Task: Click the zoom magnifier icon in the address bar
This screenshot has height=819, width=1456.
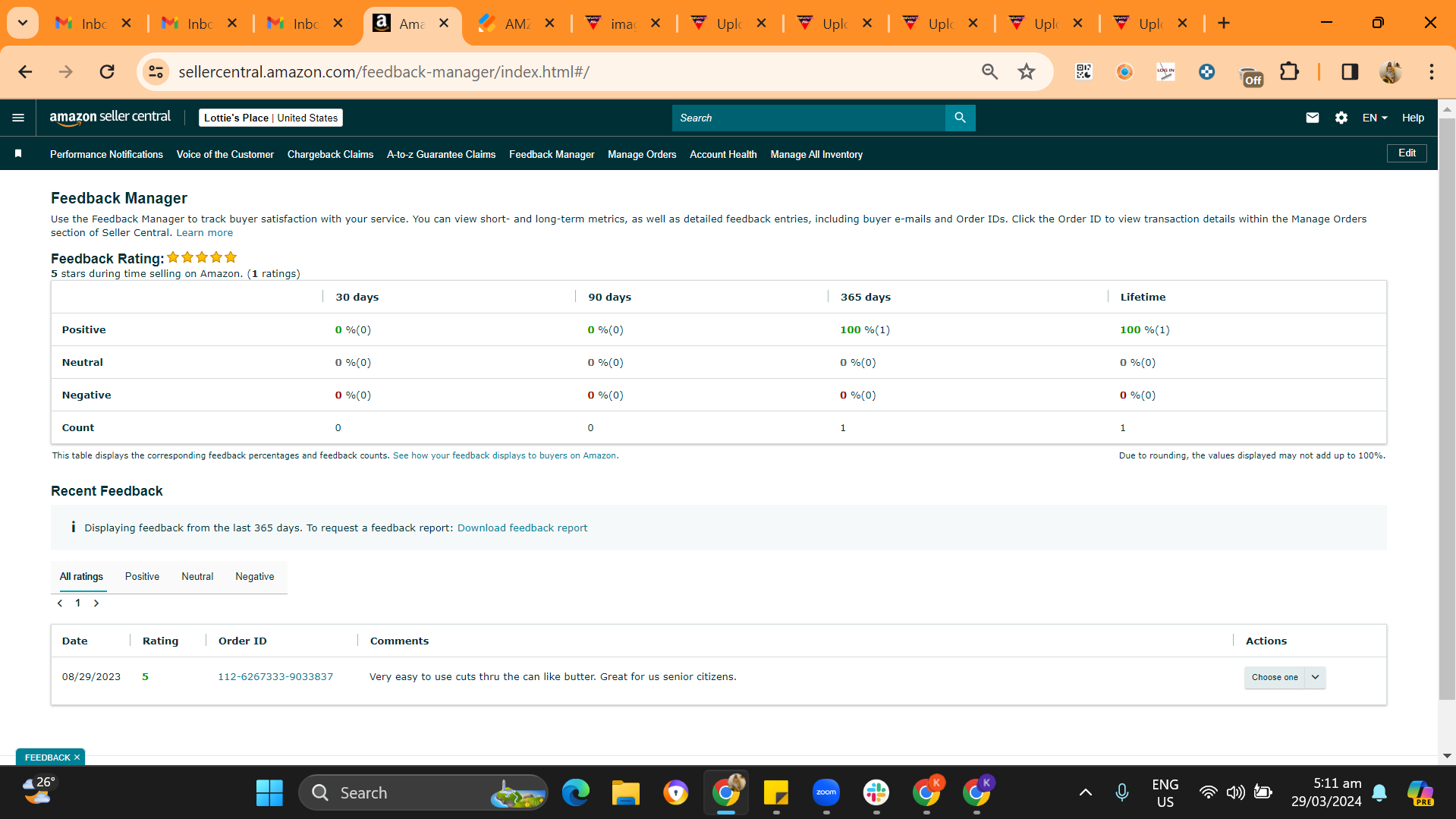Action: tap(989, 71)
